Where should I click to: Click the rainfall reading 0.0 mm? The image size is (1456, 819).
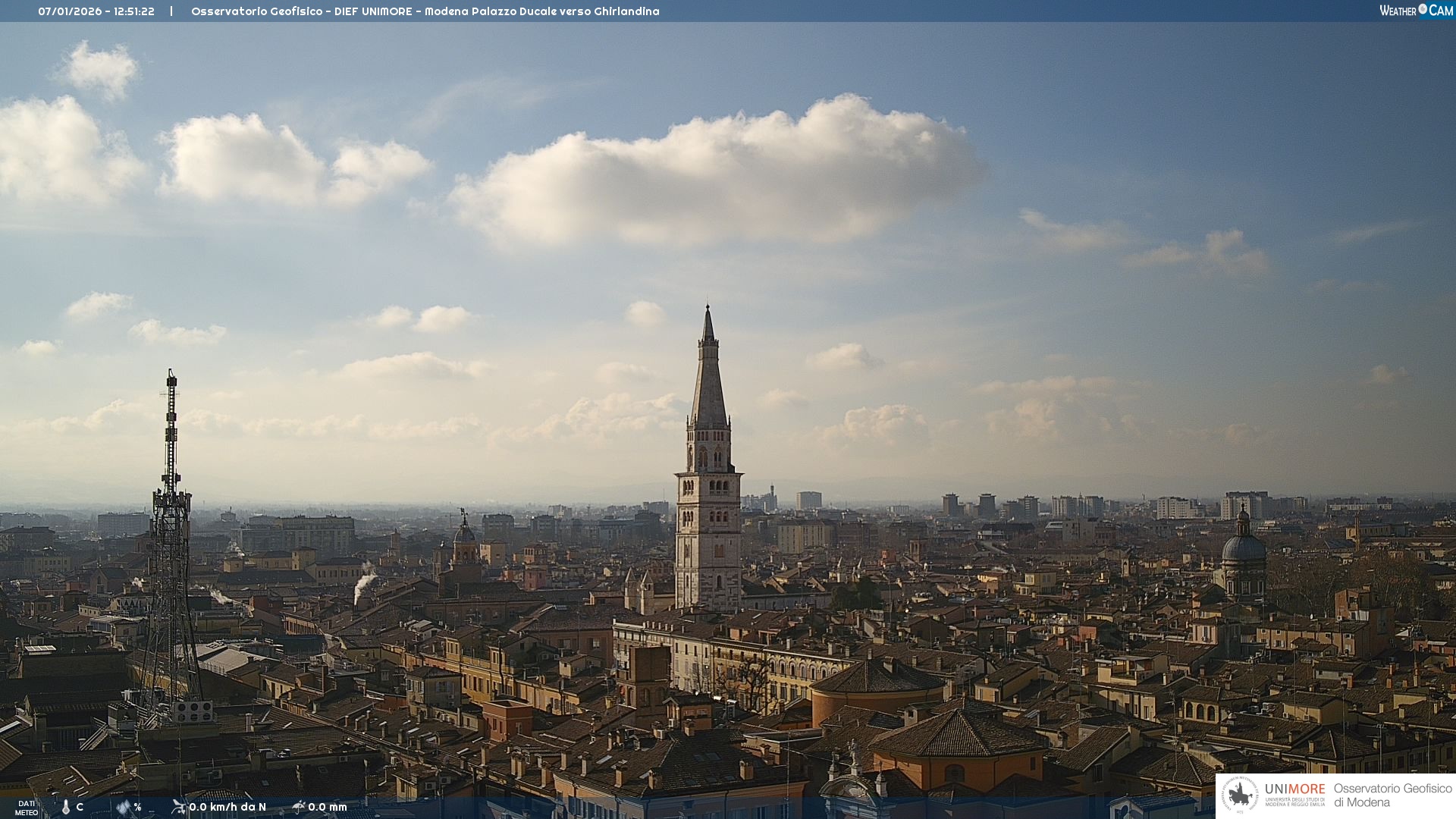[328, 807]
